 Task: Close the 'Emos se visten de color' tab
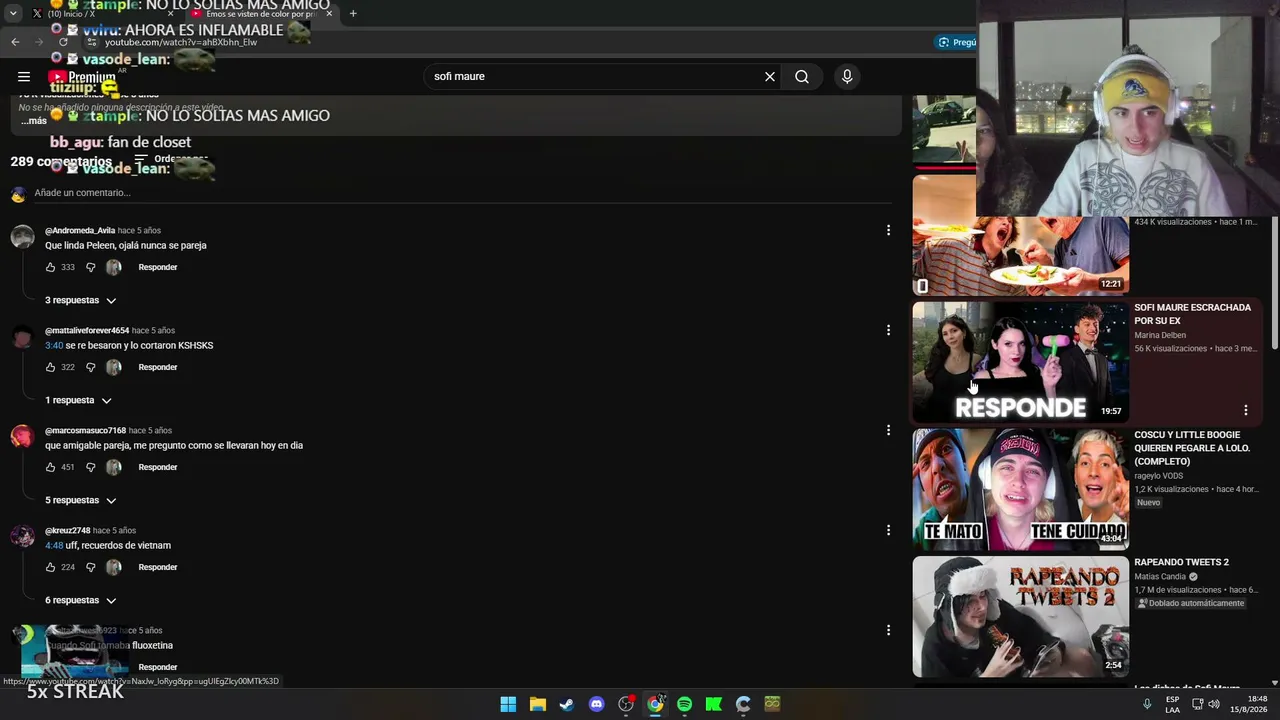[329, 14]
